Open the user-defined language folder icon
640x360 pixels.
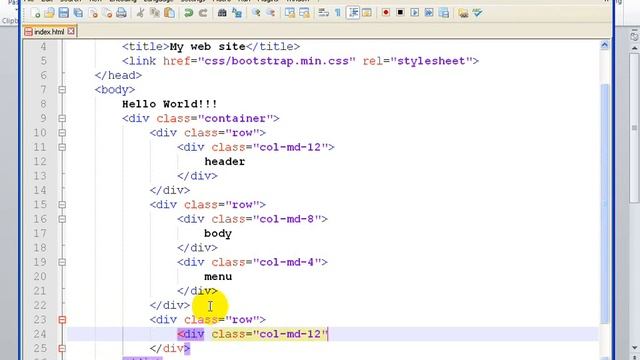(367, 13)
